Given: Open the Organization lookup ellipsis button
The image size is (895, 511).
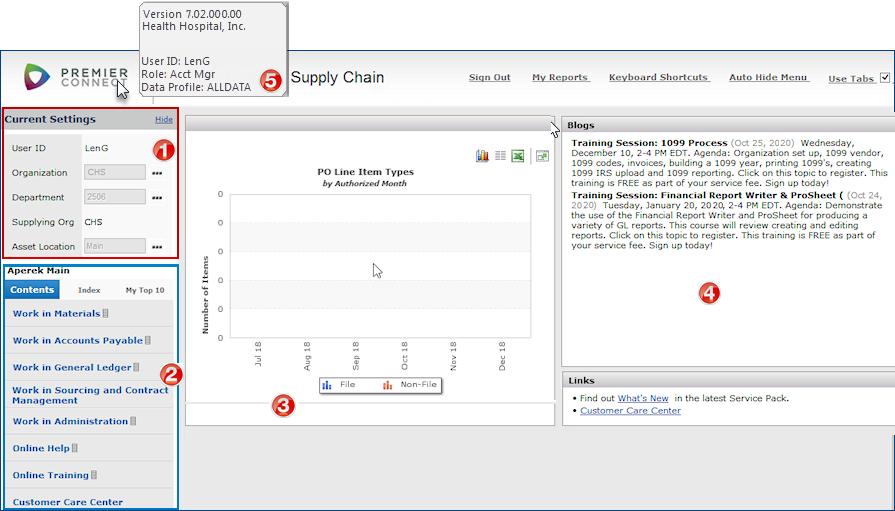Looking at the screenshot, I should pos(156,173).
